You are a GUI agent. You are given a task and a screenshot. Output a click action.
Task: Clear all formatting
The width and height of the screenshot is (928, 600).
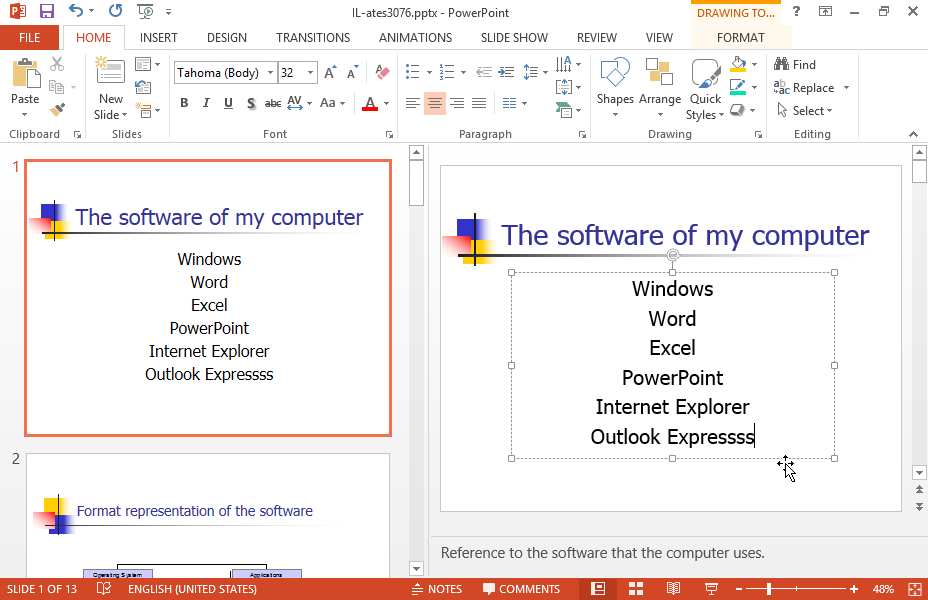[x=382, y=72]
